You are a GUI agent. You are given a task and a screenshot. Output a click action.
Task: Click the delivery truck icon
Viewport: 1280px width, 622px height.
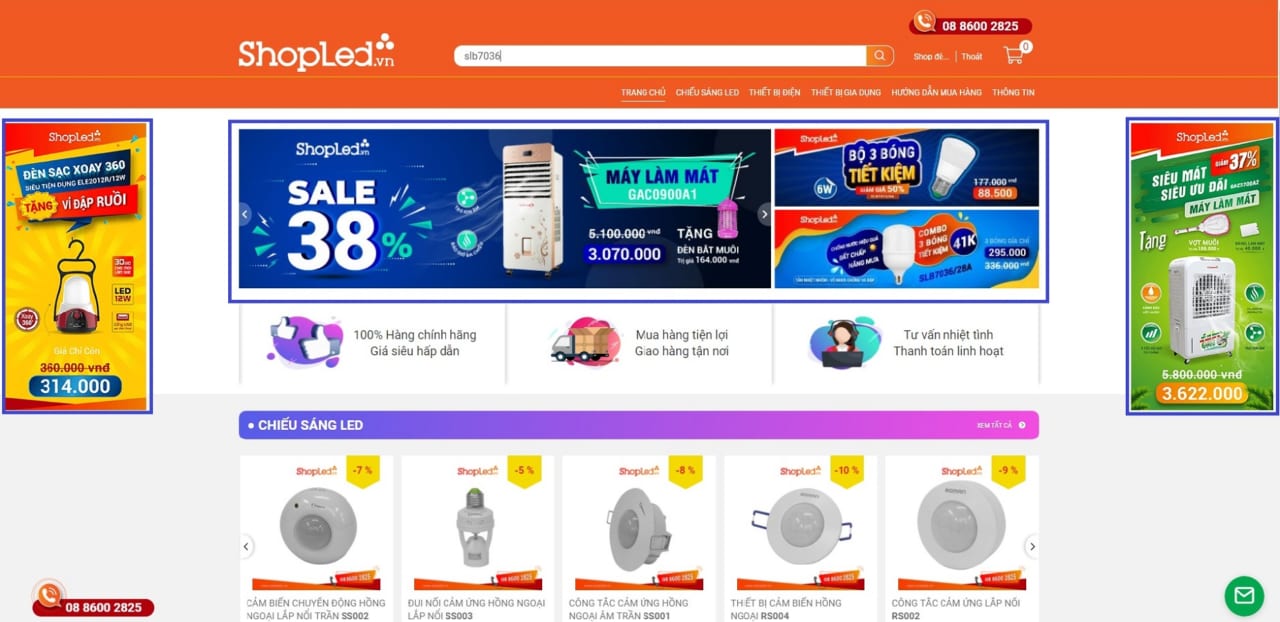click(x=584, y=343)
